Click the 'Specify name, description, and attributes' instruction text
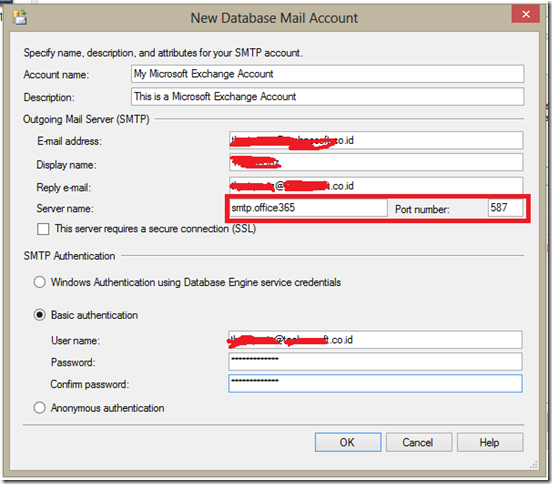The height and width of the screenshot is (484, 552). coord(163,53)
